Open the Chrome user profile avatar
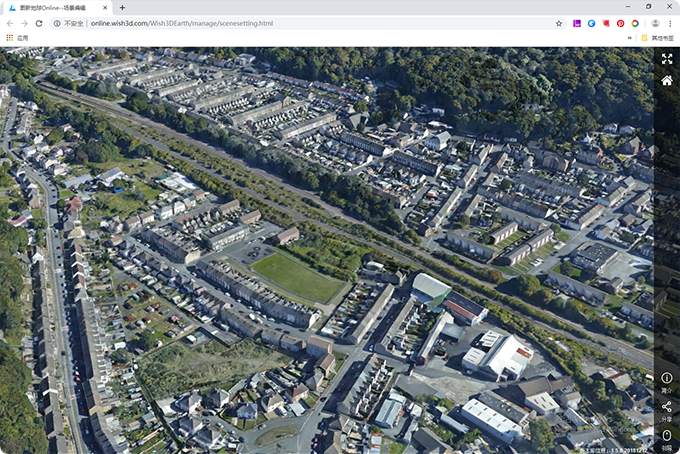680x454 pixels. [655, 23]
